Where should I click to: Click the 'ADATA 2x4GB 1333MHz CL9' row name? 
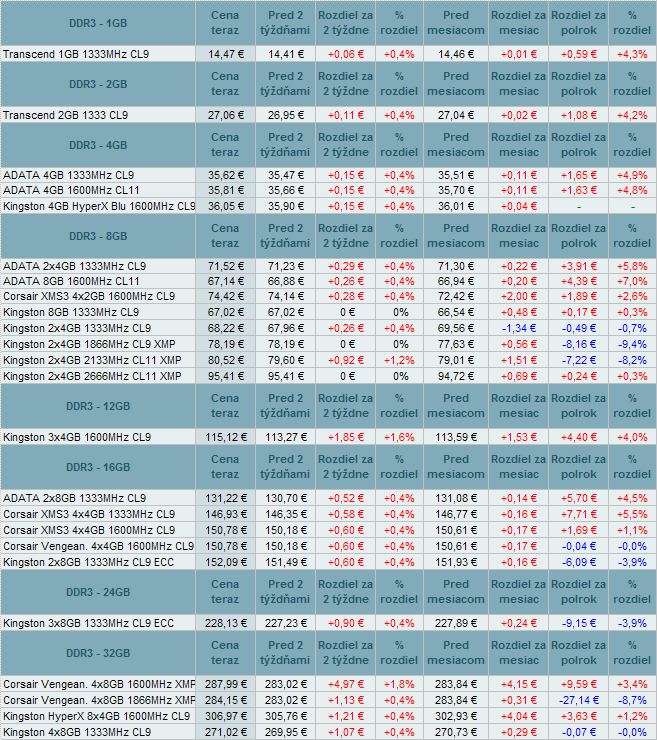74,266
